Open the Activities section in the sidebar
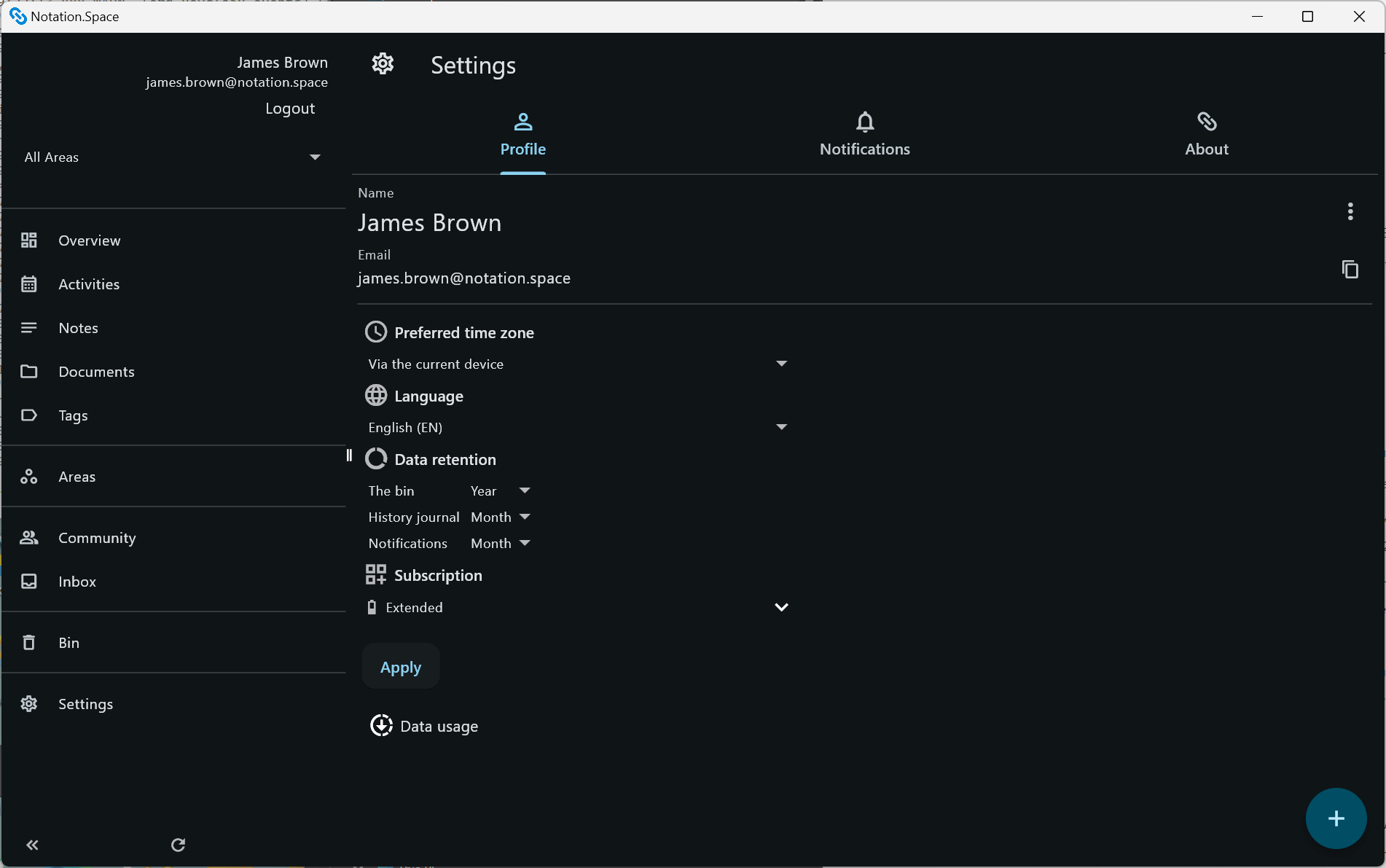This screenshot has height=868, width=1386. coord(29,284)
